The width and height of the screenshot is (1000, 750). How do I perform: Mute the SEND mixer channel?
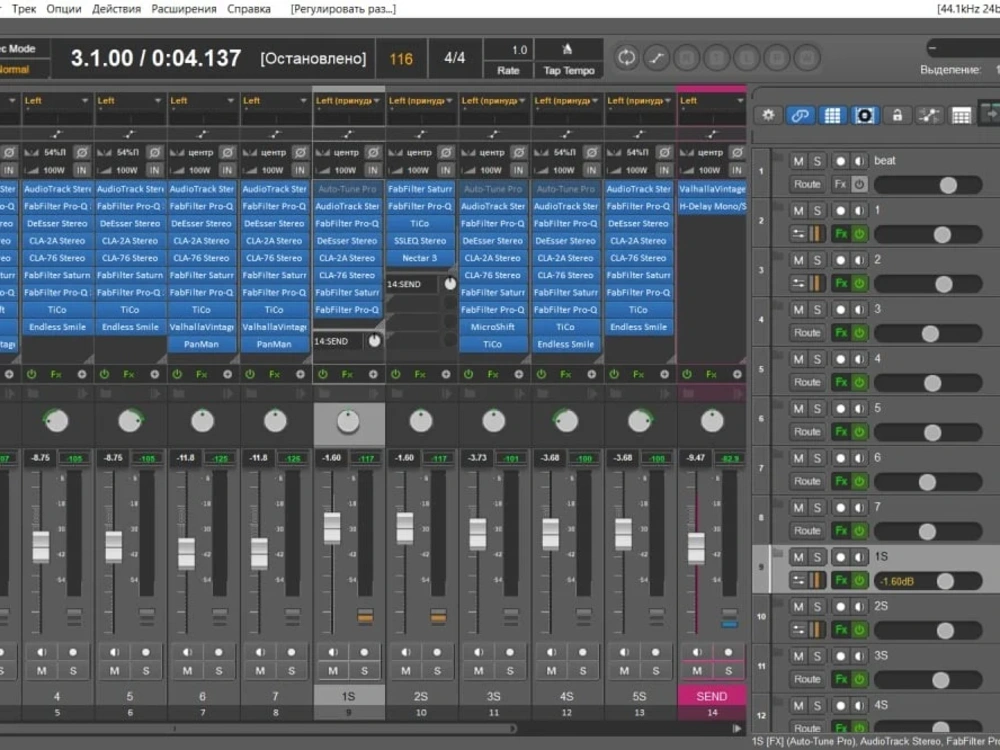coord(696,671)
